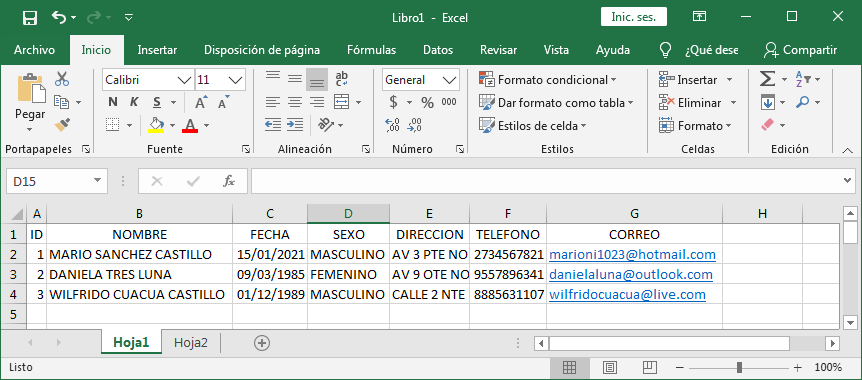Image resolution: width=862 pixels, height=380 pixels.
Task: Open the Archivo tab
Action: click(x=34, y=50)
